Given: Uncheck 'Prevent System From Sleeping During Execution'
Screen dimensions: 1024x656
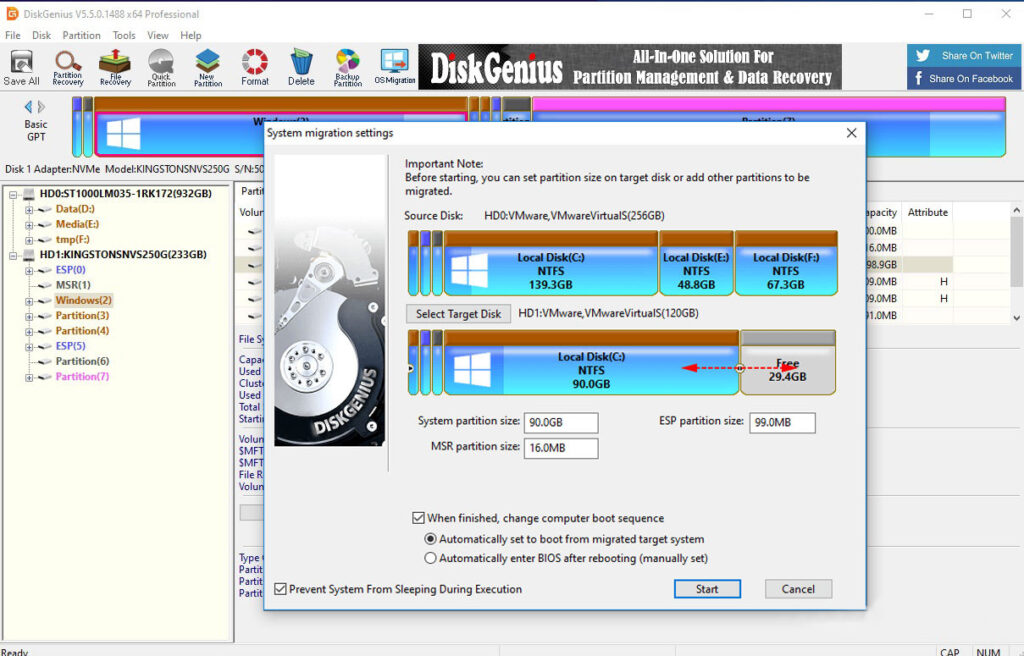Looking at the screenshot, I should pos(282,589).
